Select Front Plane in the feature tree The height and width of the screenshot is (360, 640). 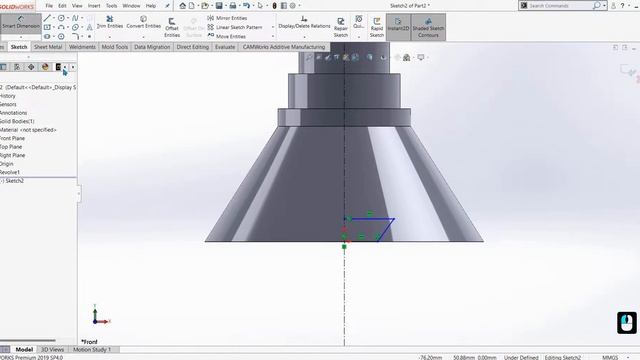coord(12,138)
